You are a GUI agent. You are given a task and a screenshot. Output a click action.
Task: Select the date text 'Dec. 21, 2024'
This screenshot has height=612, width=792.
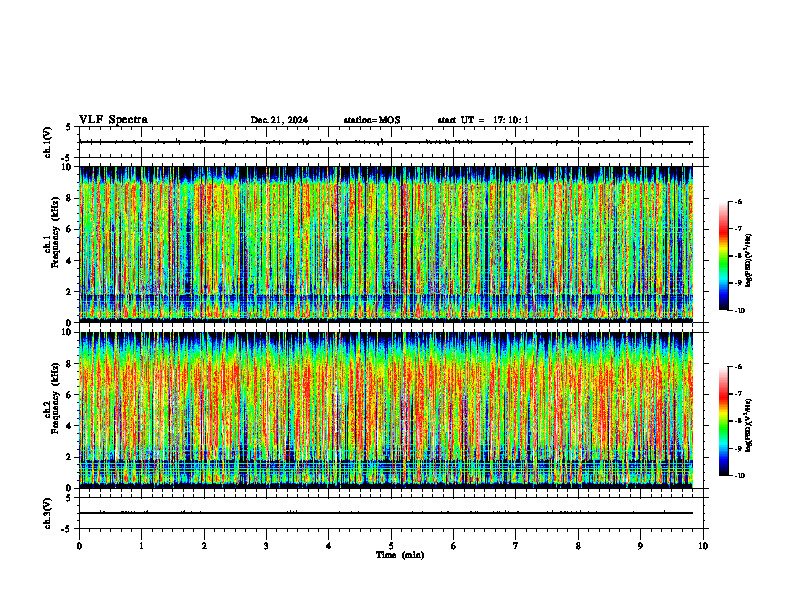pos(279,120)
